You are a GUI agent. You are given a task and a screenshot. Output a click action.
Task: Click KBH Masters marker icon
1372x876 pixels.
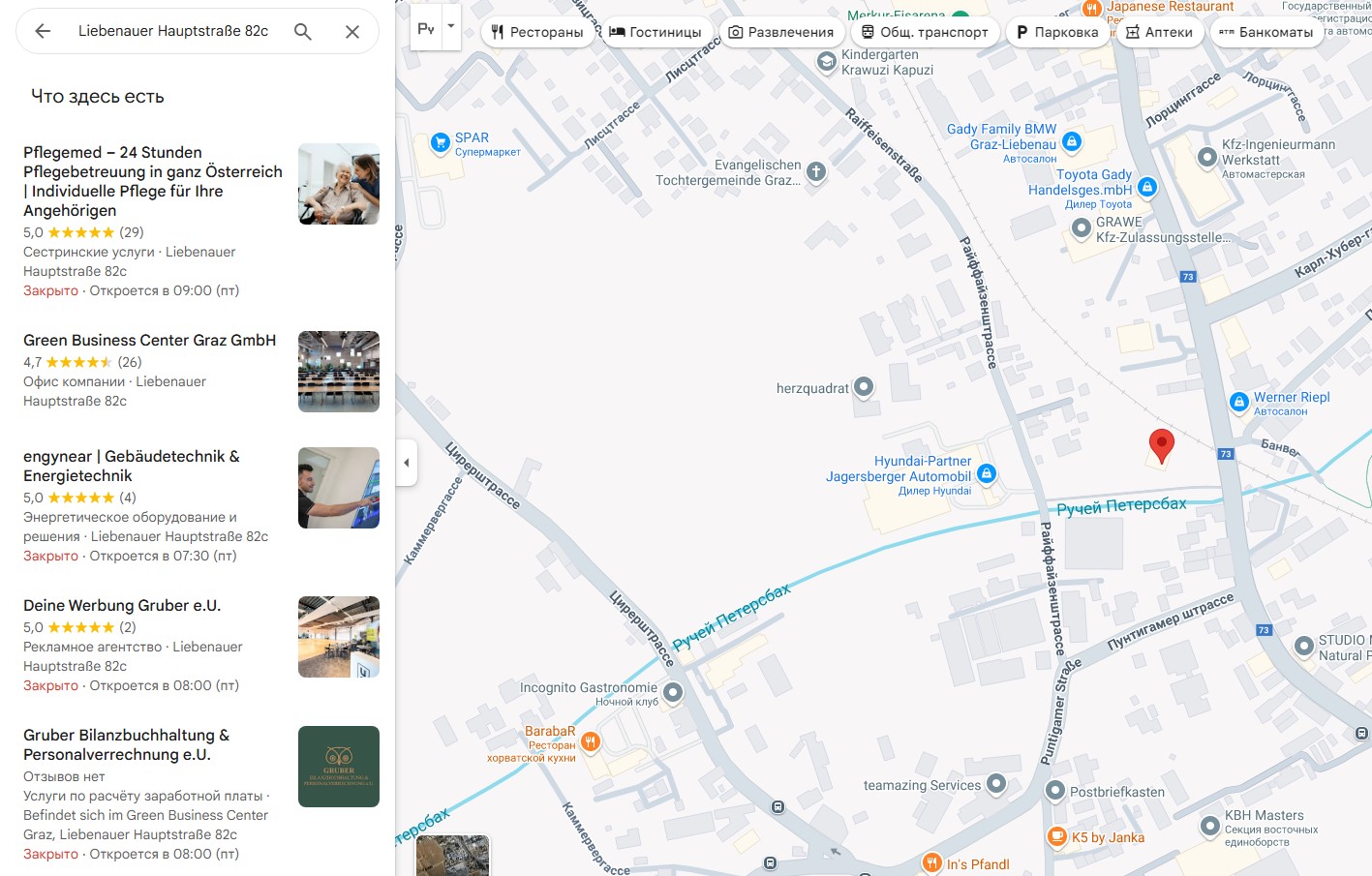coord(1210,826)
